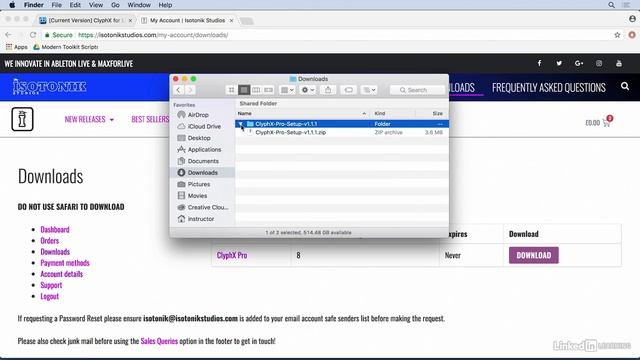Open Dashboard account link
Viewport: 640px width, 360px height.
[55, 229]
